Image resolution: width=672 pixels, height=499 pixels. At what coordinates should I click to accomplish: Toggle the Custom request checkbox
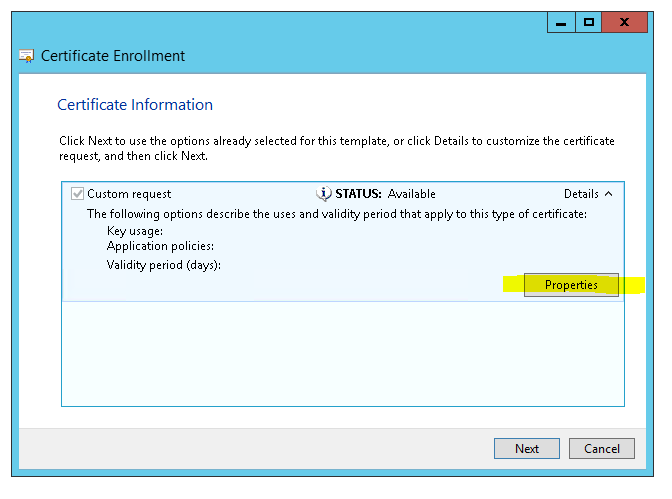78,194
